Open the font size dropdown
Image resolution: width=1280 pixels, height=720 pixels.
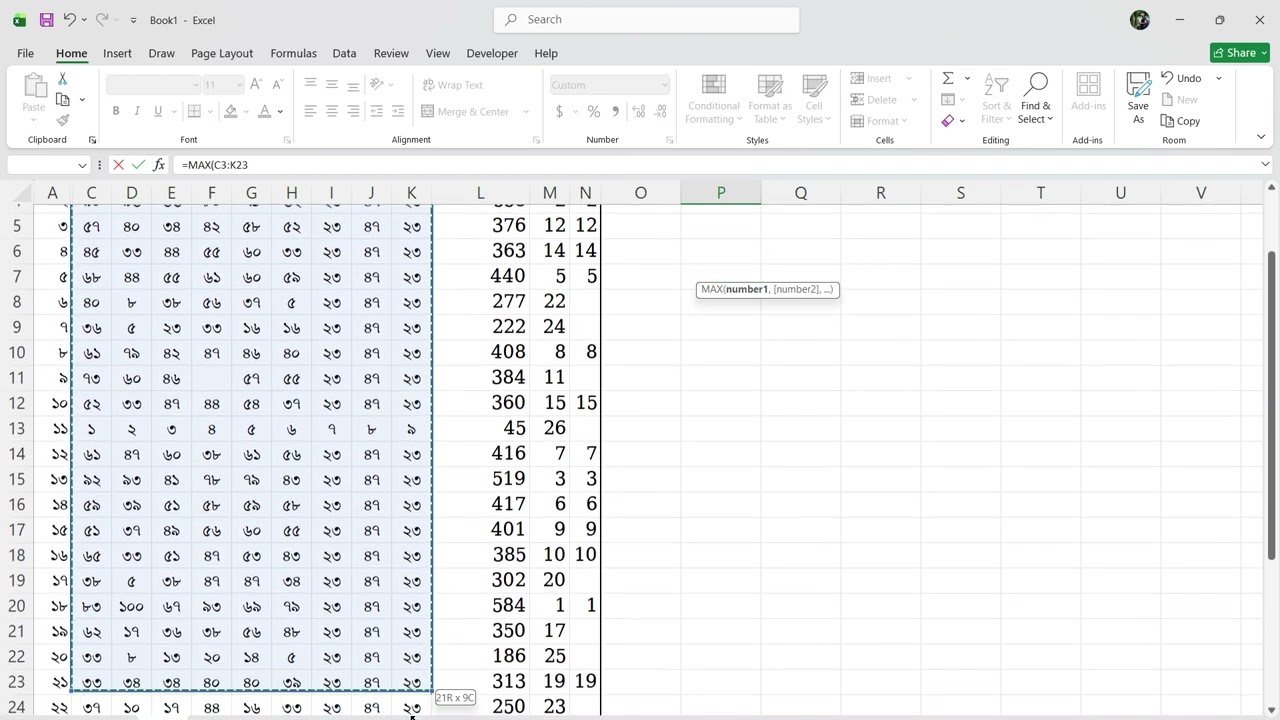(x=238, y=85)
